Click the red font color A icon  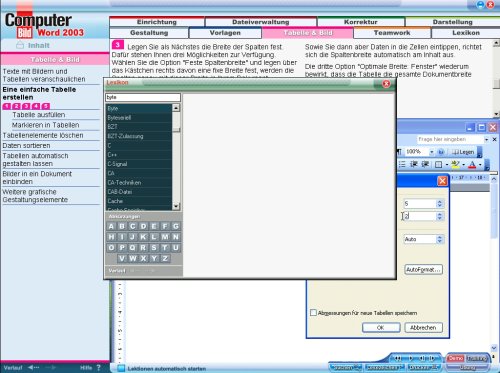472,164
